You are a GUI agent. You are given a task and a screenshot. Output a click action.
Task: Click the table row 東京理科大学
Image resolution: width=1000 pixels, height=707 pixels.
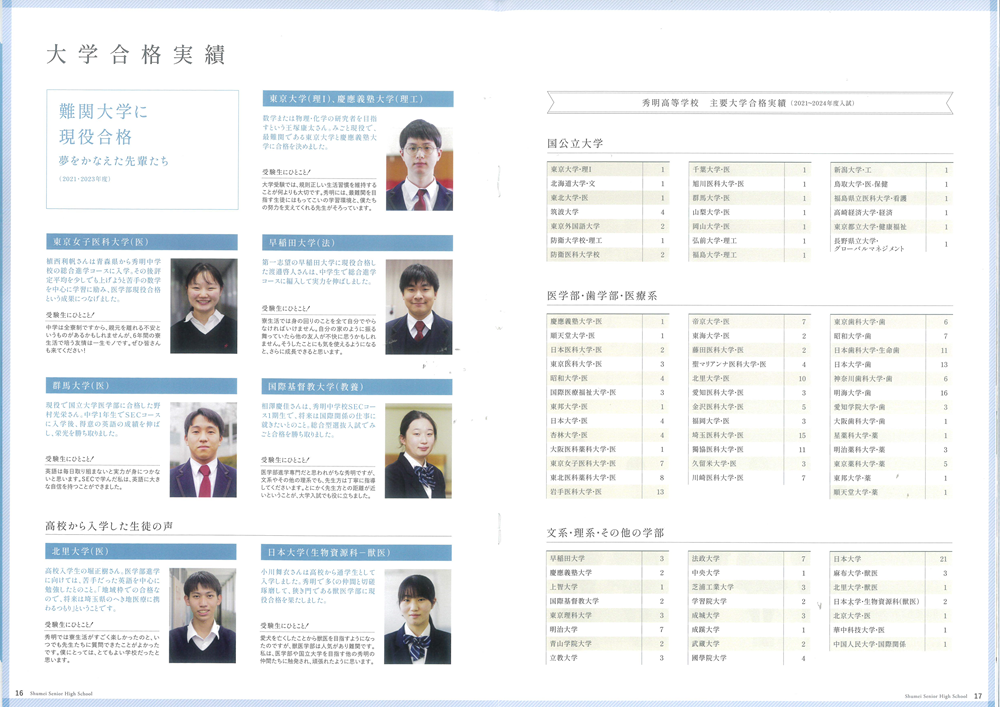point(608,615)
